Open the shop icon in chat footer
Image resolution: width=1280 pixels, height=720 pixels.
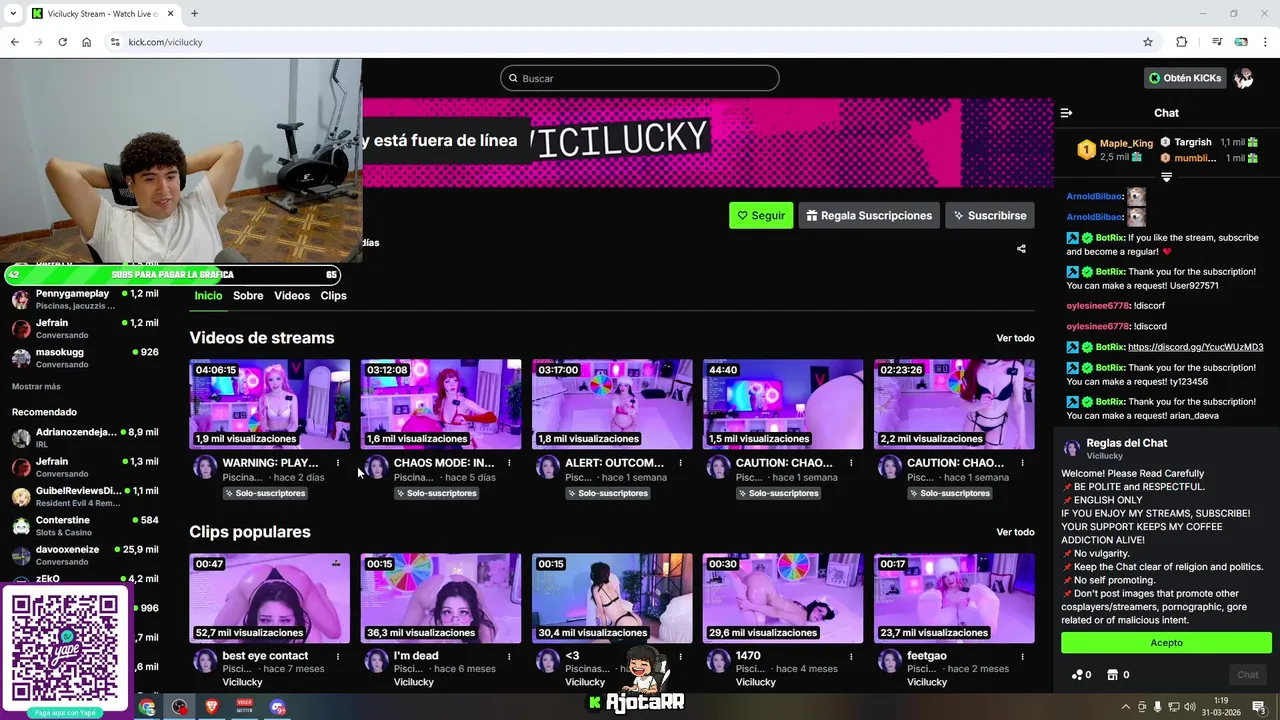[x=1118, y=675]
